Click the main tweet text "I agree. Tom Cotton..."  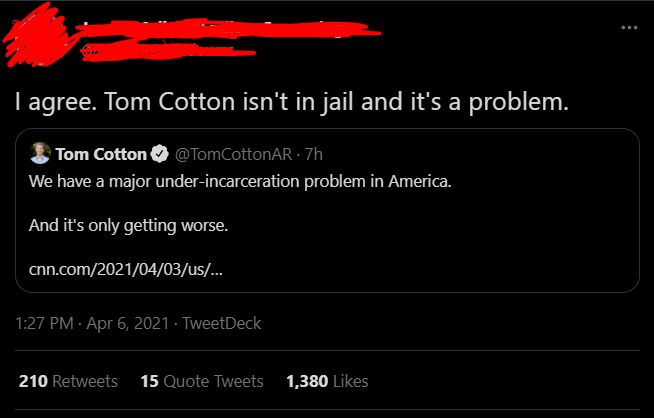290,101
